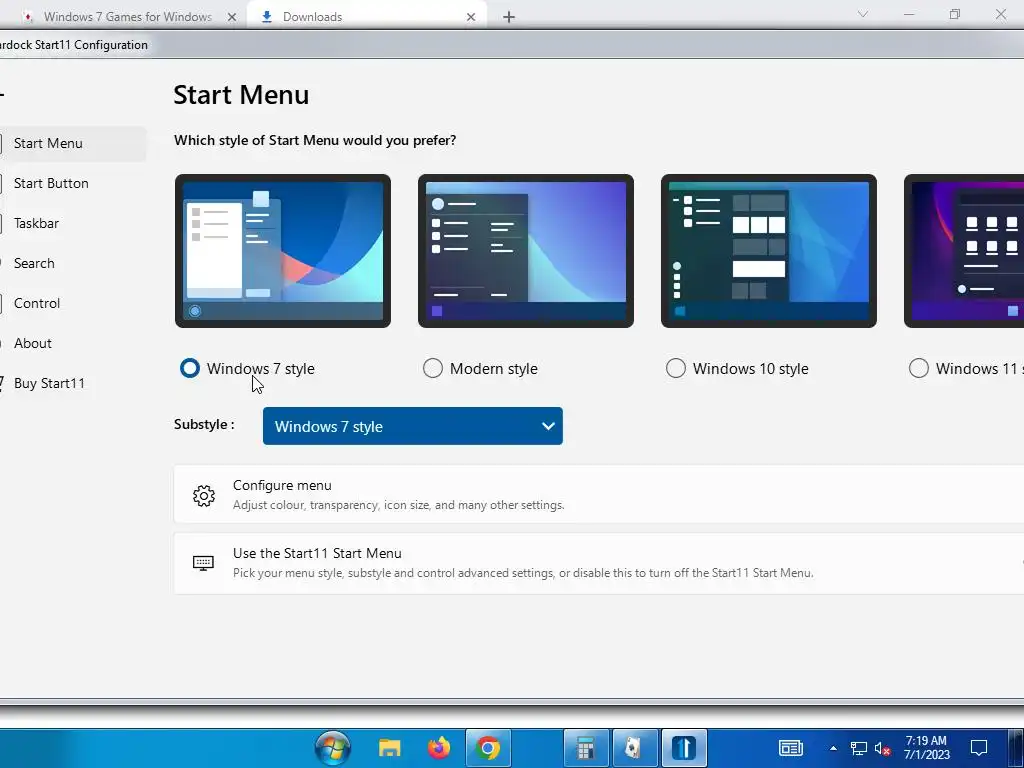Click the news widget tray icon

coord(791,748)
